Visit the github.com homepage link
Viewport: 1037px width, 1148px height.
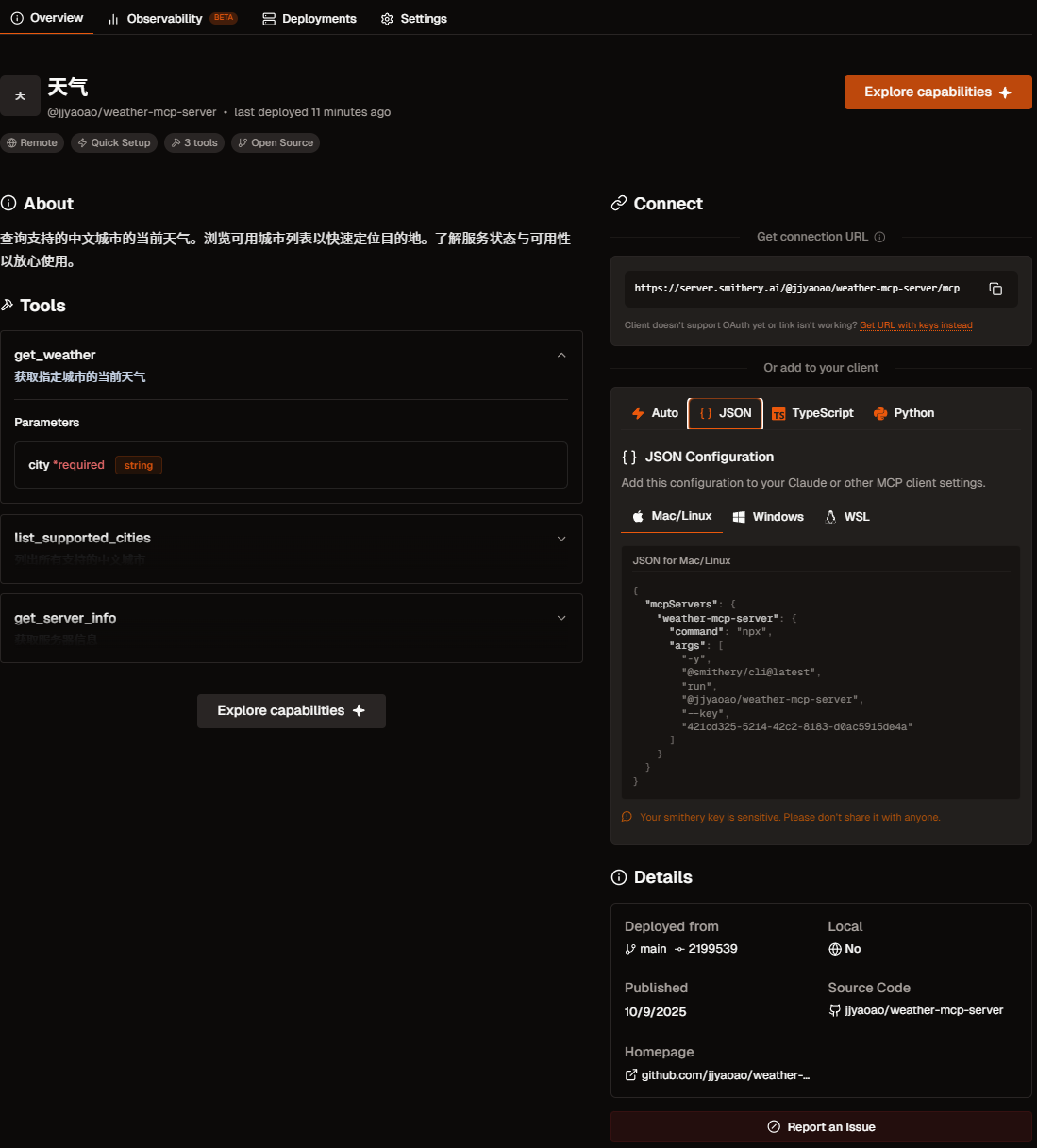point(726,1074)
